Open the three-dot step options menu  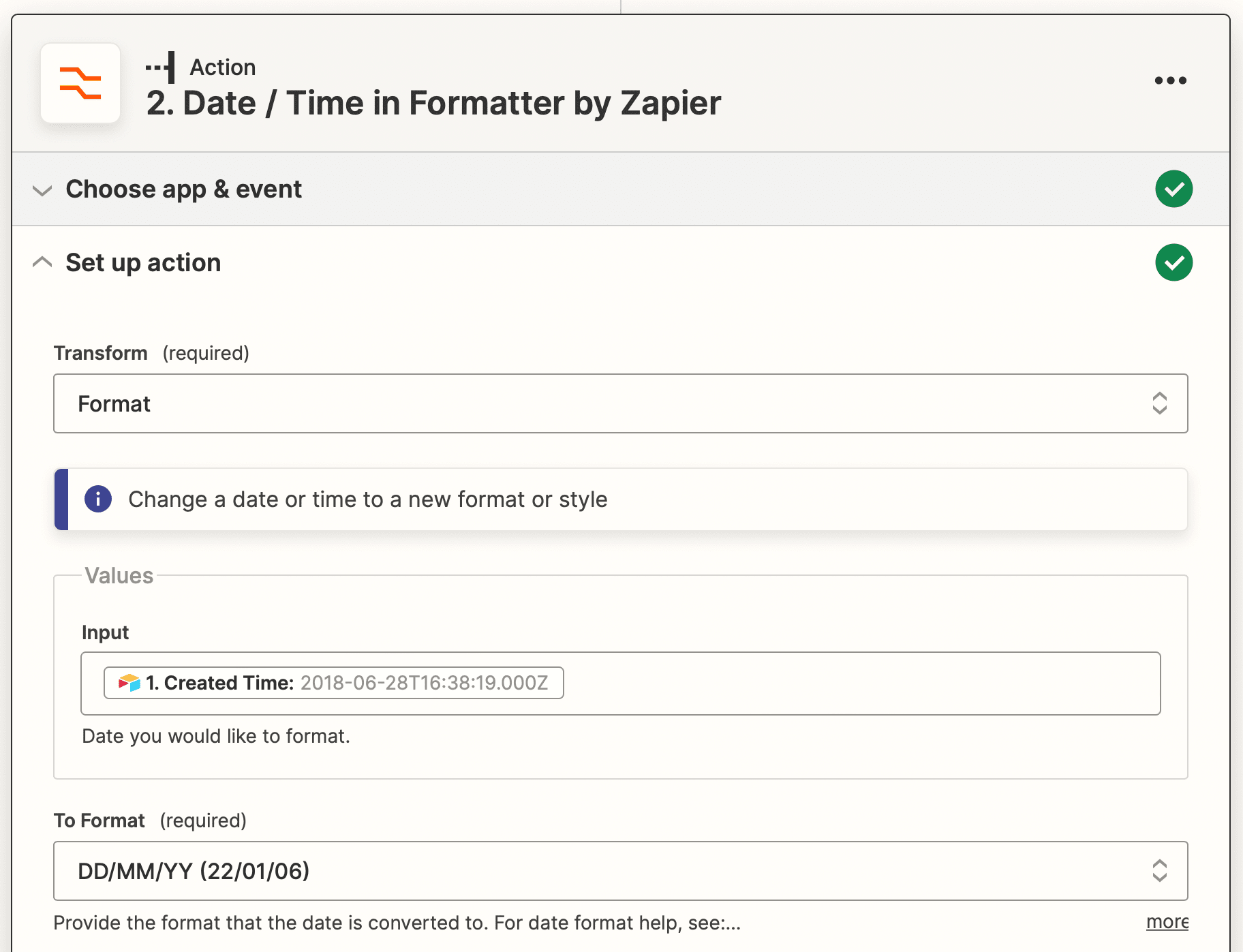pos(1170,80)
